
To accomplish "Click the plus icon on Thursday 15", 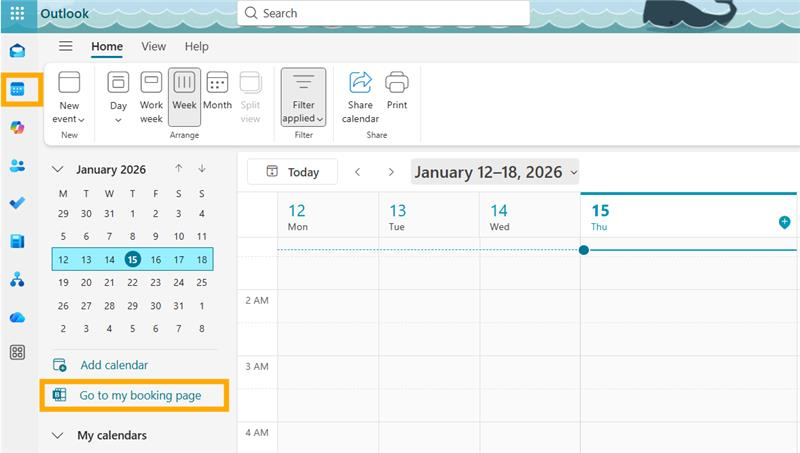I will point(785,222).
